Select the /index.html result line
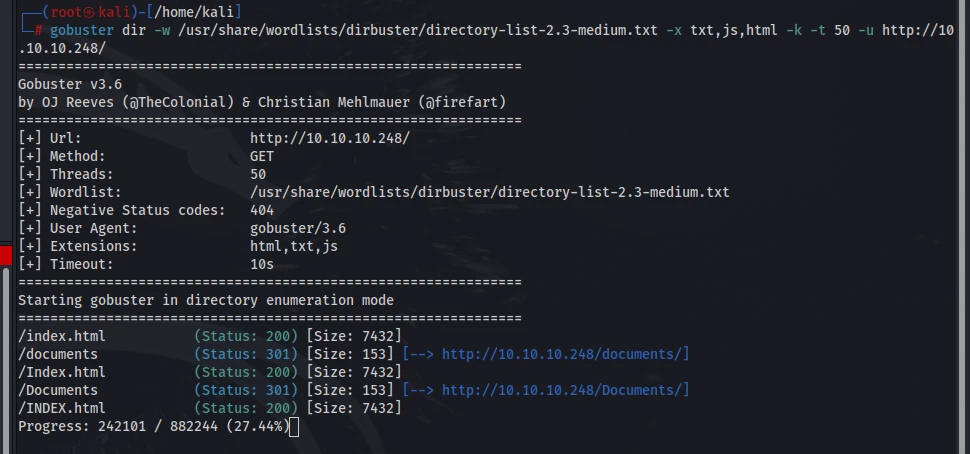This screenshot has width=970, height=454. pos(210,336)
